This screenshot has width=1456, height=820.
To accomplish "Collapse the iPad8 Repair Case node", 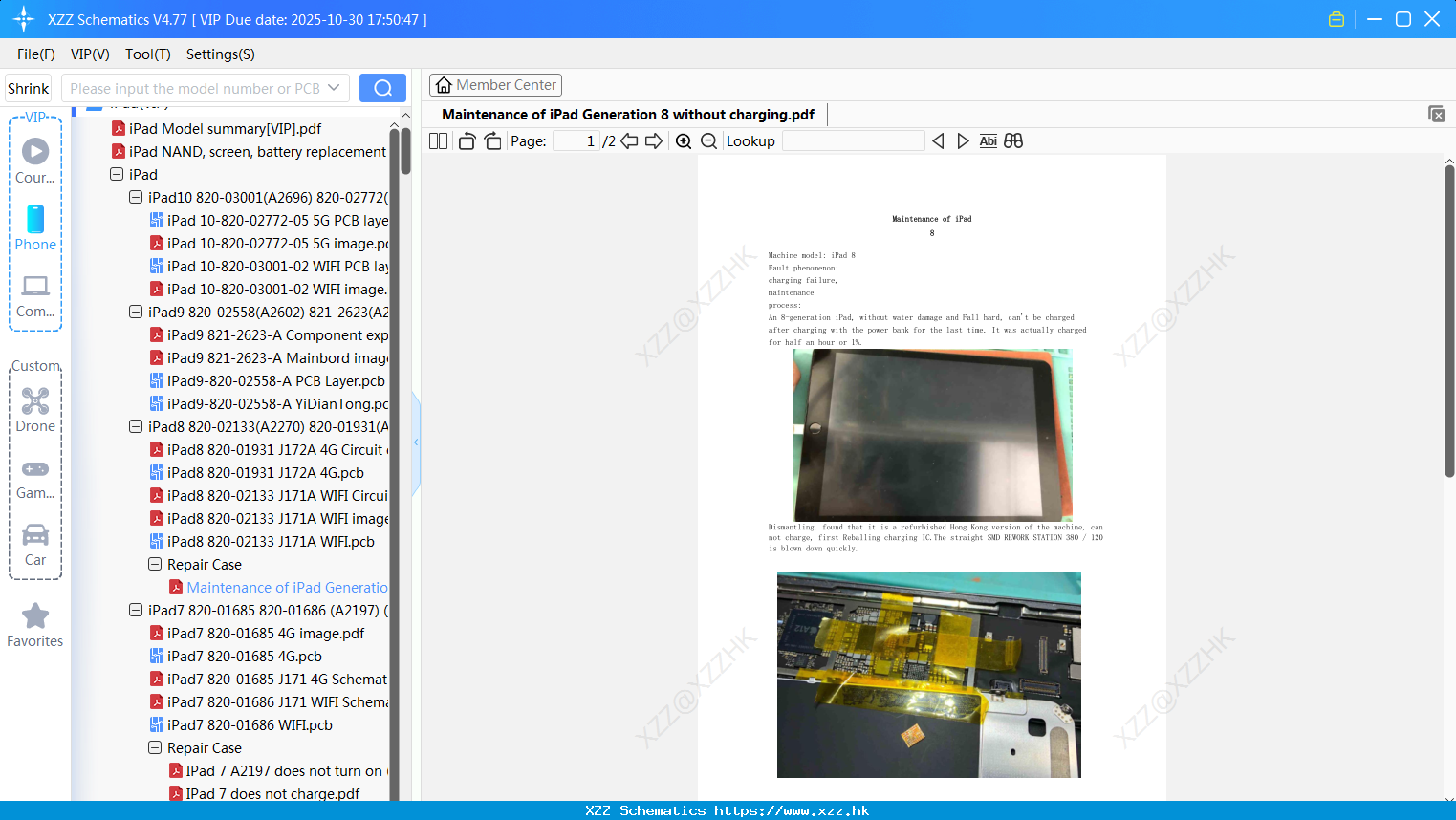I will click(x=155, y=564).
